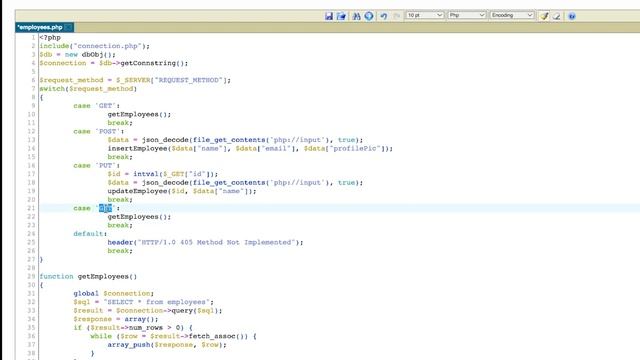Open the blue Help icon
The image size is (640, 360).
coord(572,16)
